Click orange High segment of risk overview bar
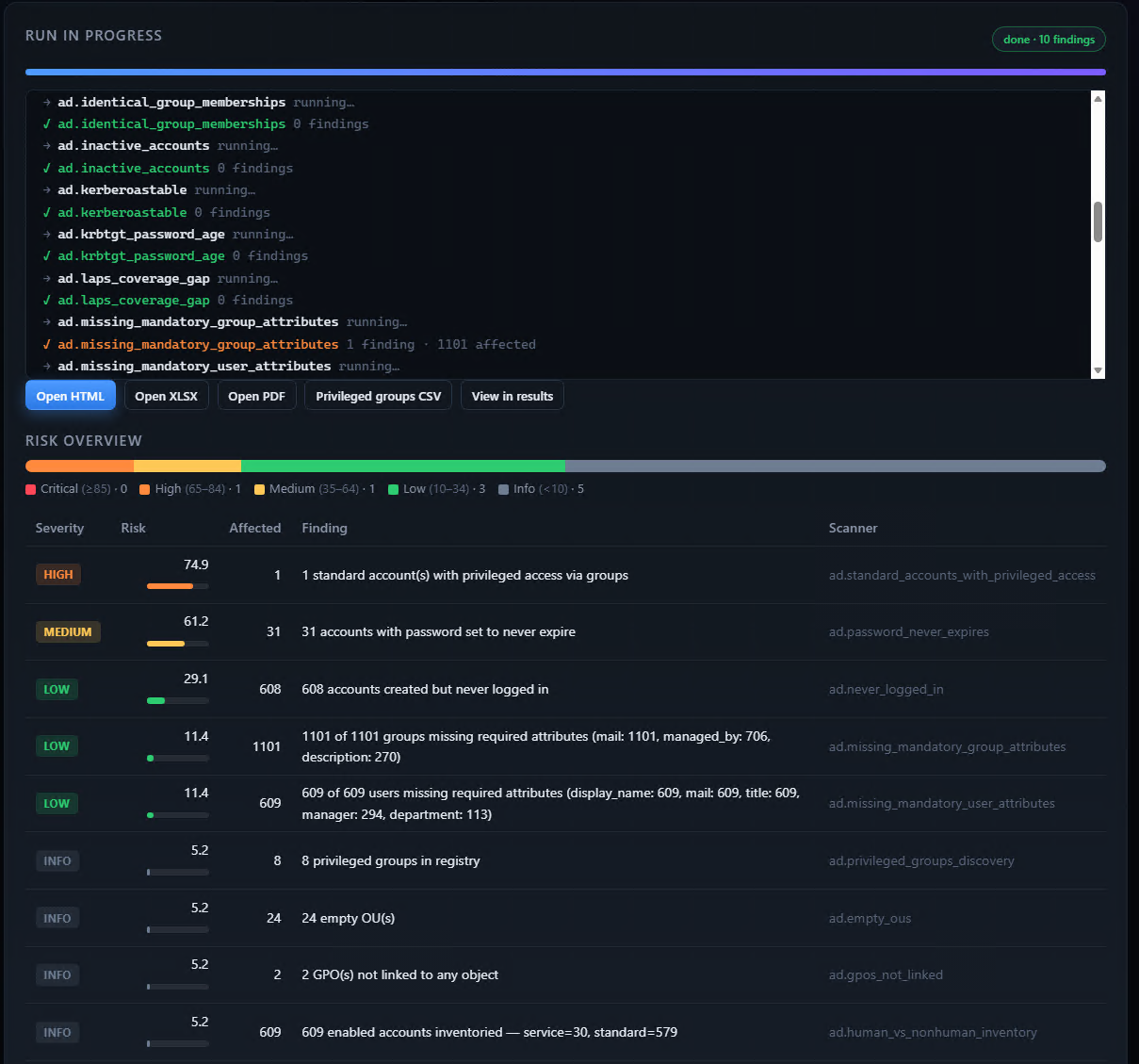This screenshot has height=1064, width=1139. (x=79, y=467)
